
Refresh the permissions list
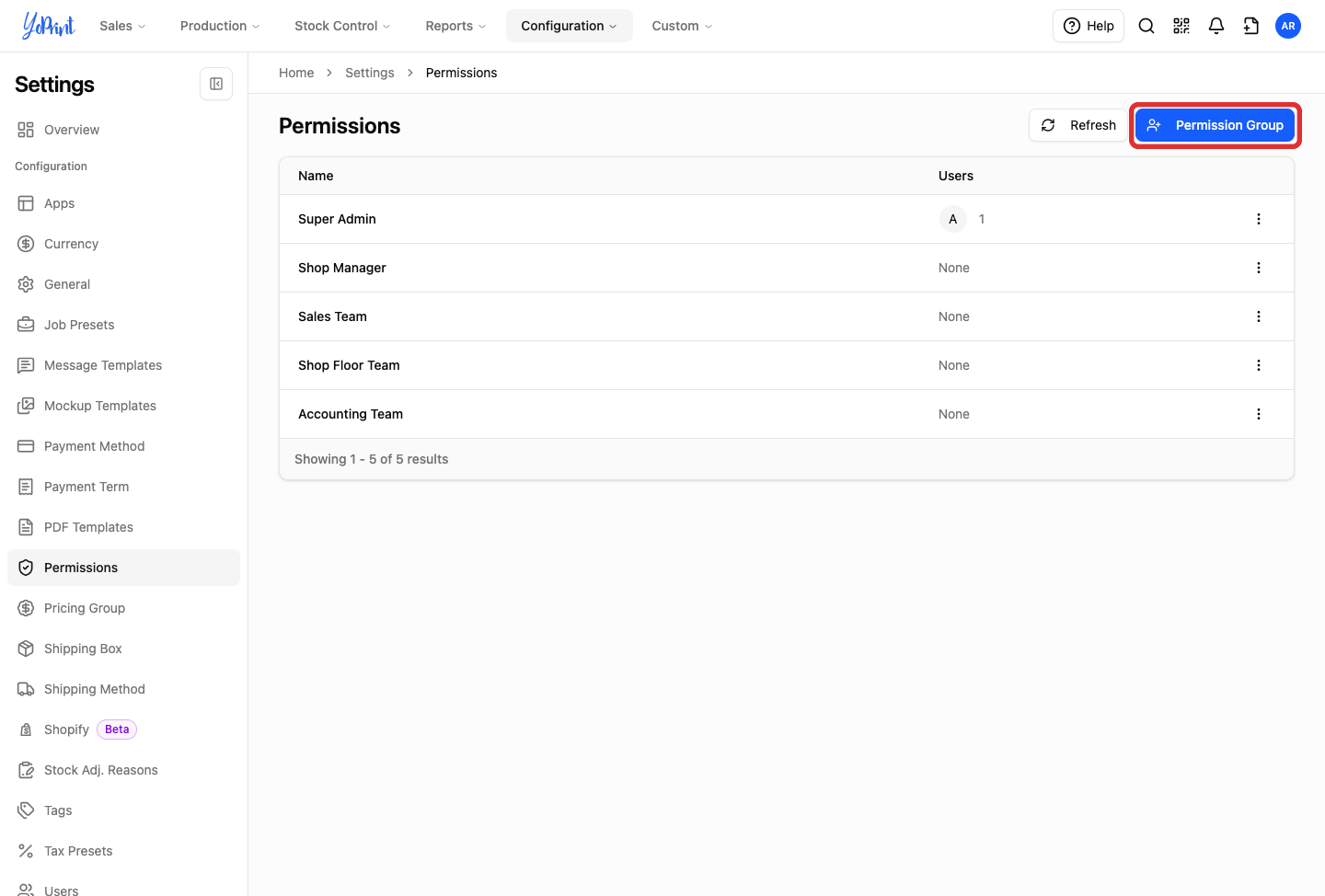point(1077,125)
